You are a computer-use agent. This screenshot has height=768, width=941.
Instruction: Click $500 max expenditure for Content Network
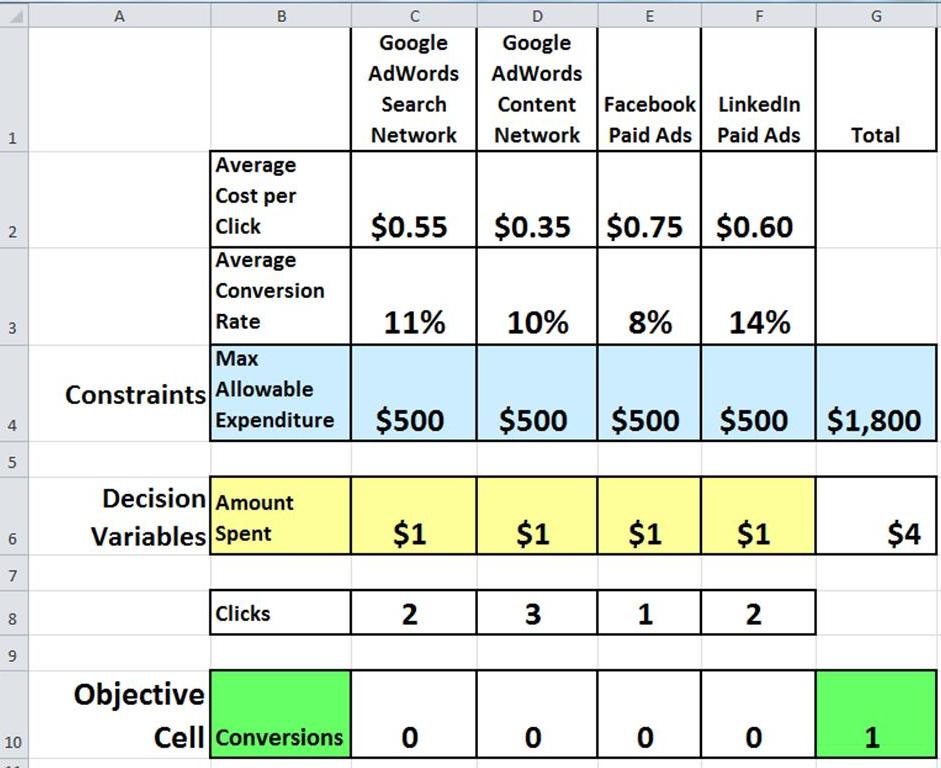537,394
